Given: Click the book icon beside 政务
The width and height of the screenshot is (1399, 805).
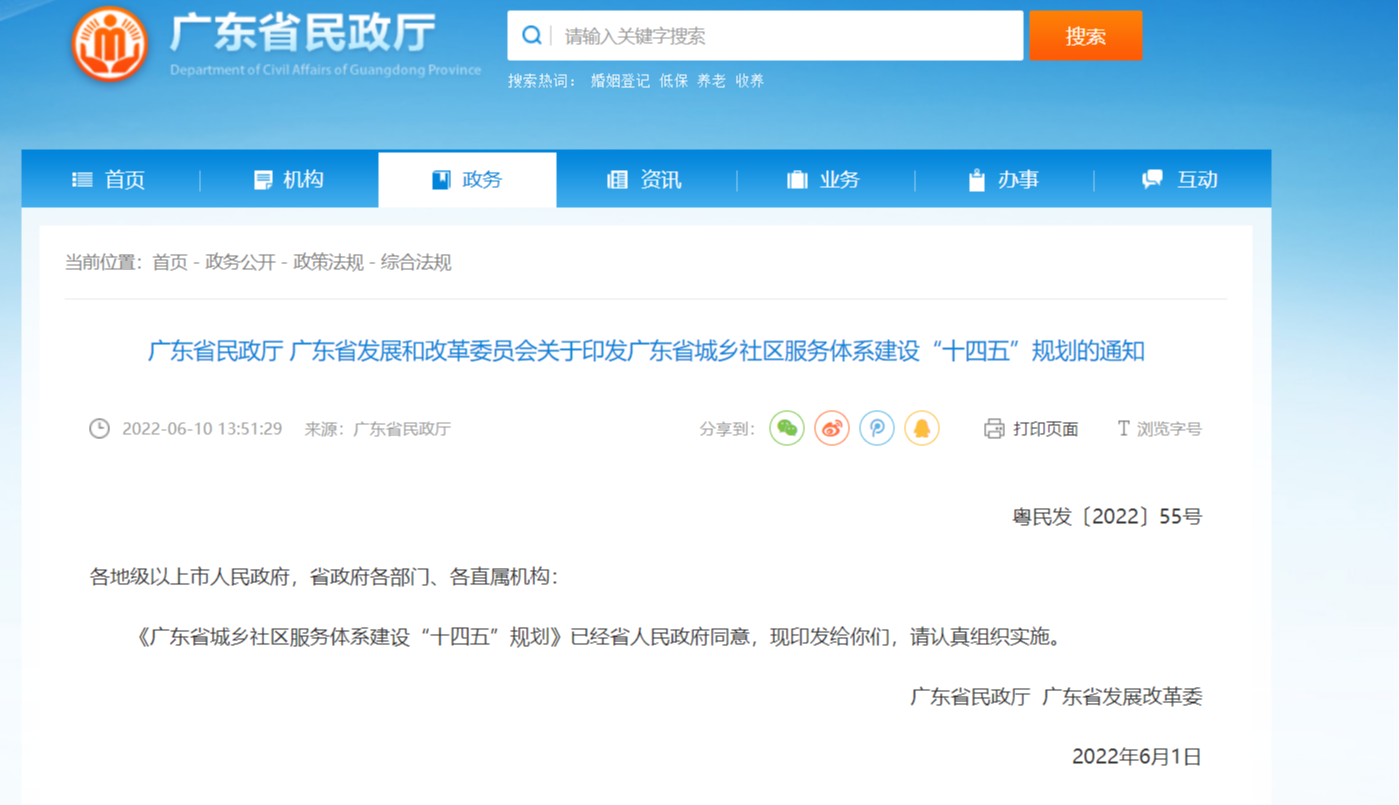Looking at the screenshot, I should (x=441, y=179).
